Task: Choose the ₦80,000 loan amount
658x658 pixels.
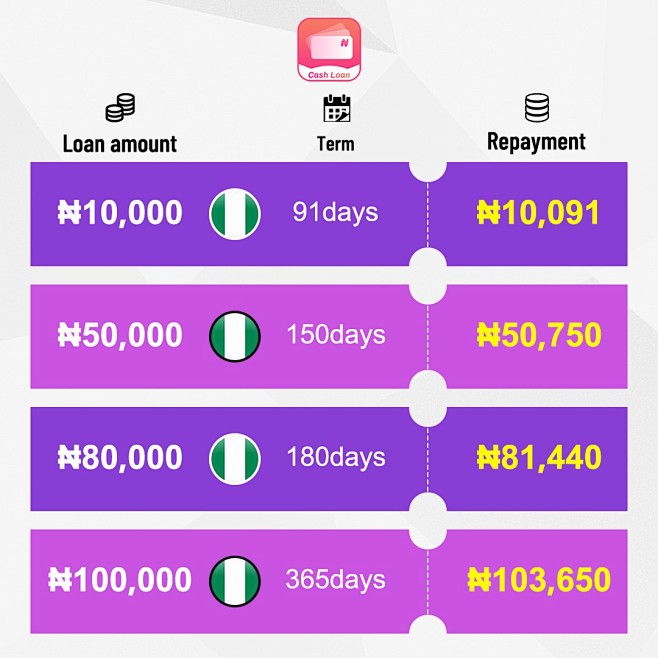Action: (x=120, y=458)
